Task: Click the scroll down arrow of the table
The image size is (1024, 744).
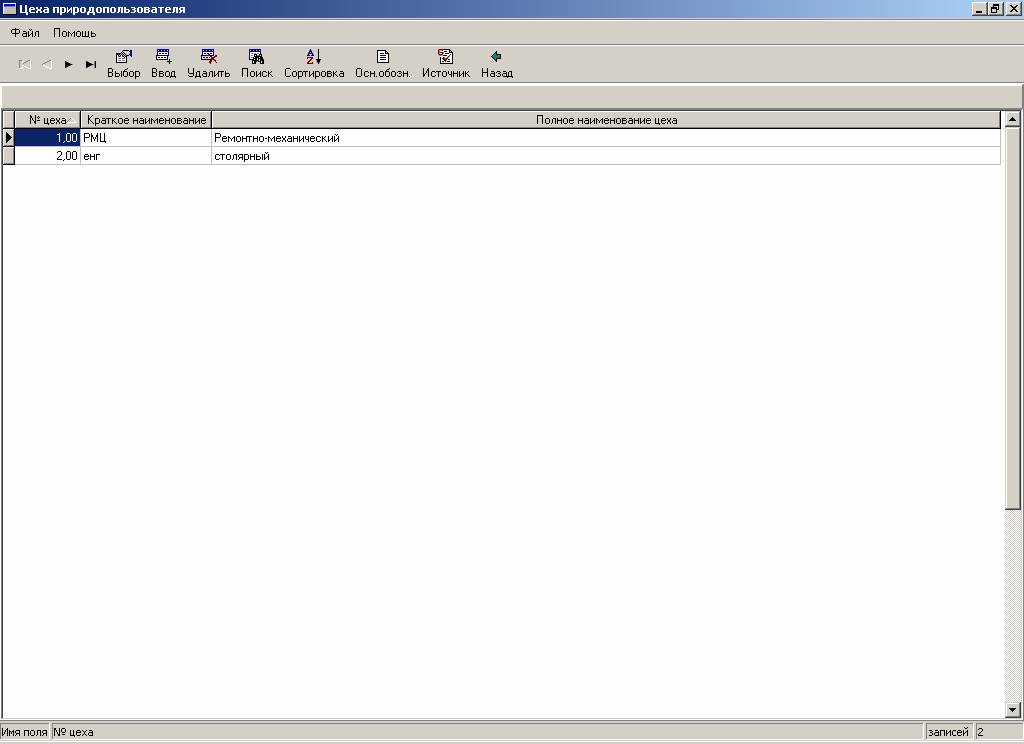Action: [1012, 709]
